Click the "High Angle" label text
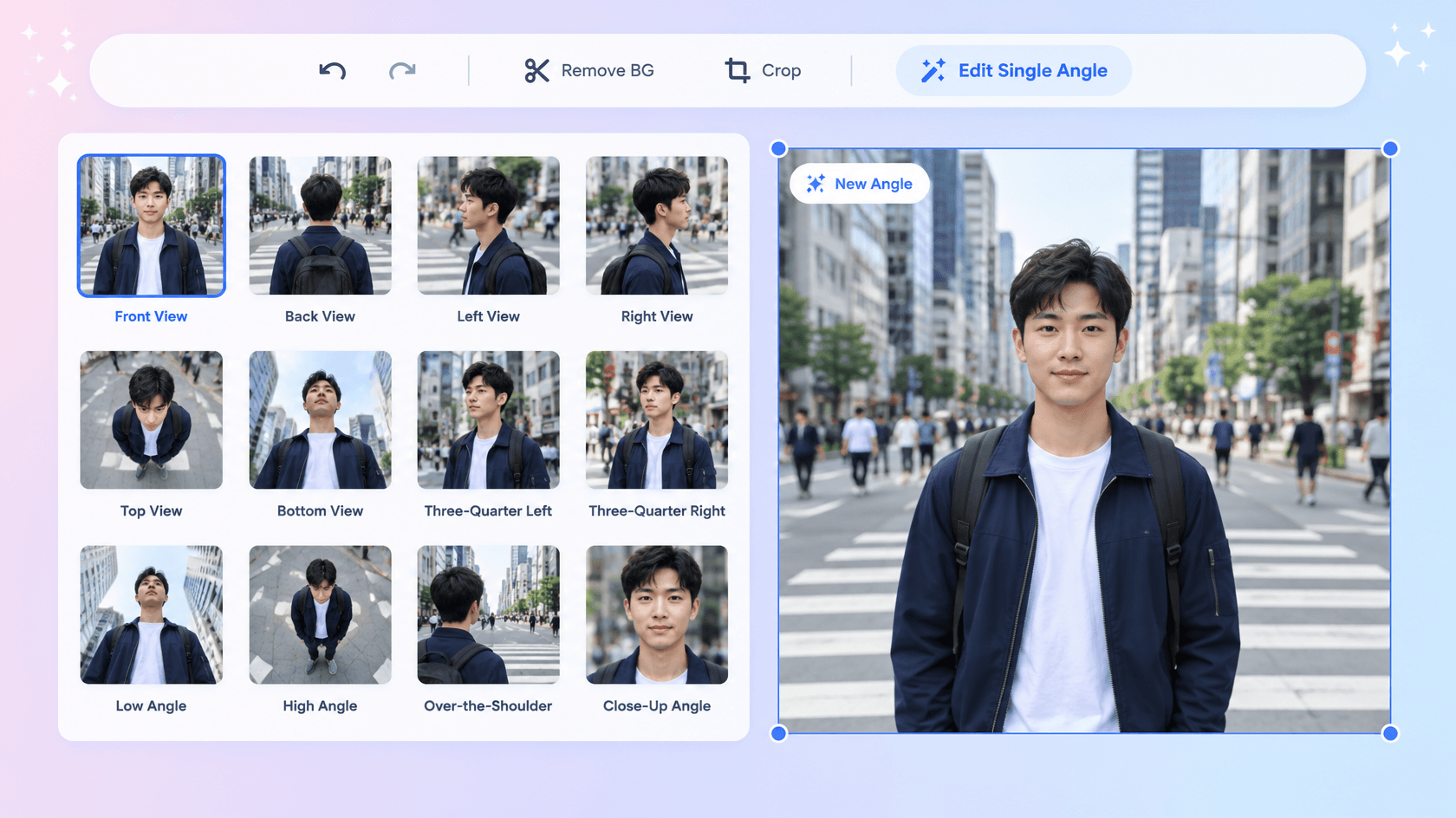This screenshot has height=818, width=1456. [x=320, y=706]
